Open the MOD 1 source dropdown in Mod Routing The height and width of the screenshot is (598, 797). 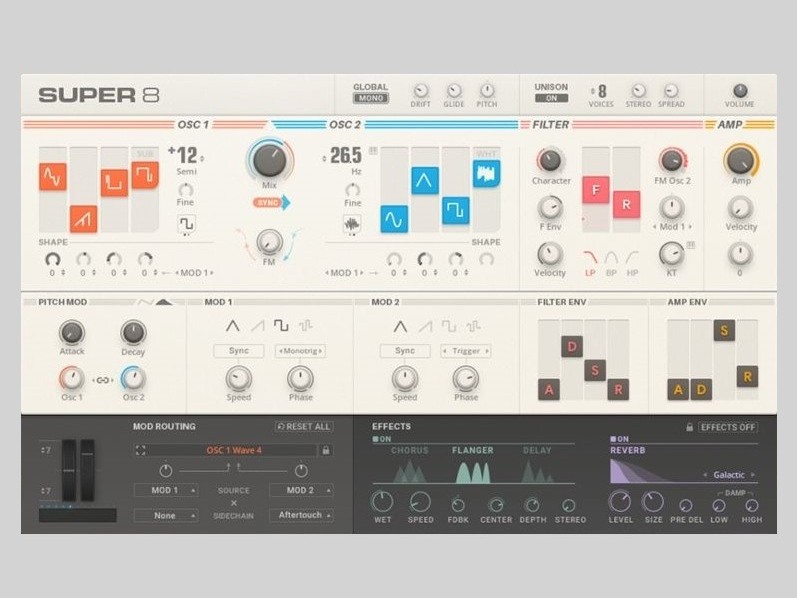point(165,490)
